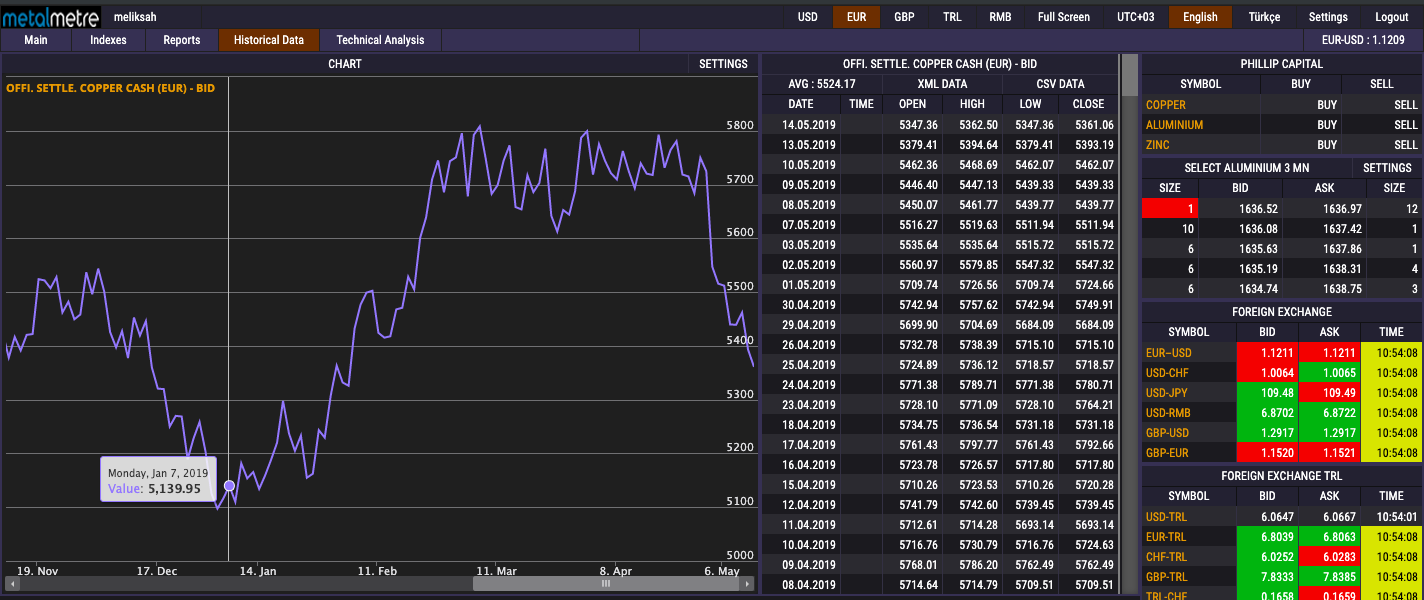Open the chart panel SETTINGS
1424x600 pixels.
tap(723, 64)
